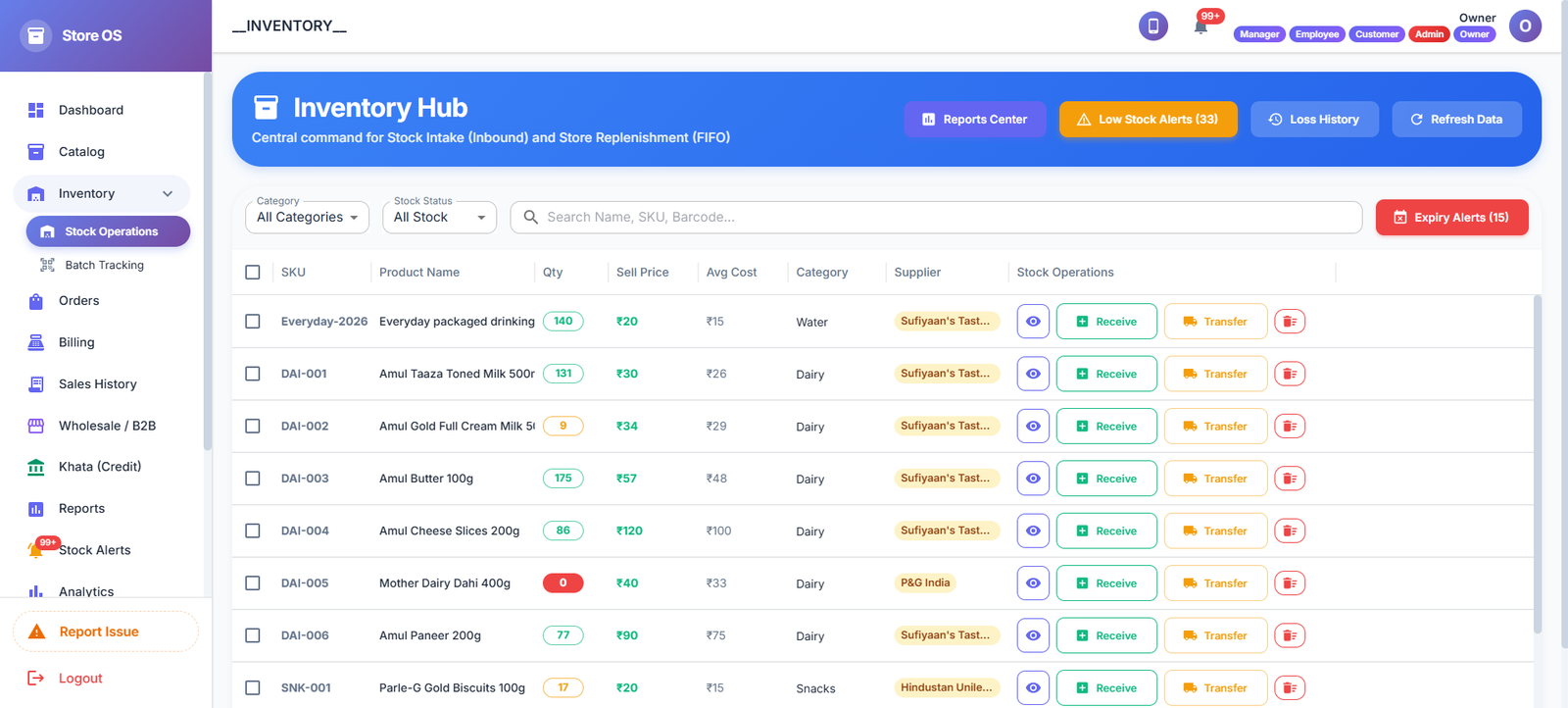The height and width of the screenshot is (708, 1568).
Task: Click Receive button for Amul Paneer 200g
Action: coord(1106,635)
